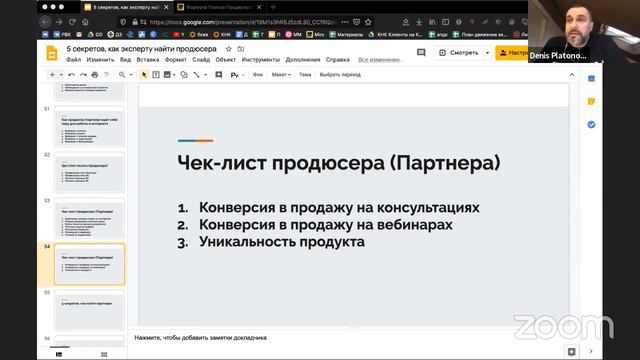The width and height of the screenshot is (640, 360).
Task: Redo the last action
Action: pos(83,75)
